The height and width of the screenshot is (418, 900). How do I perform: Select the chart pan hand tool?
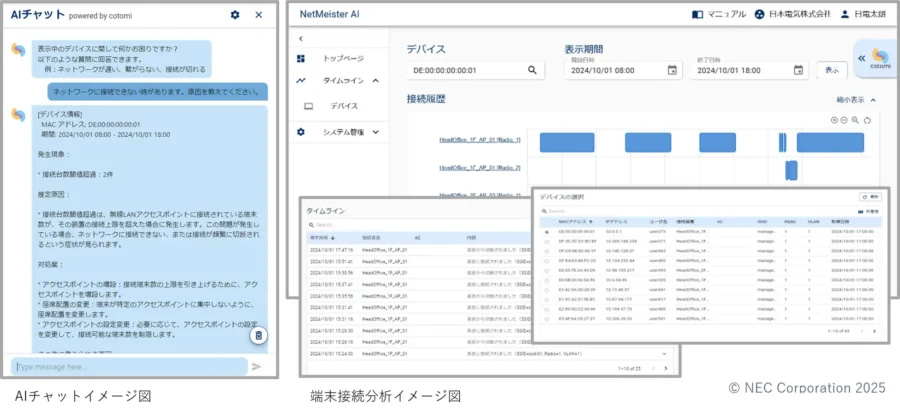(867, 120)
